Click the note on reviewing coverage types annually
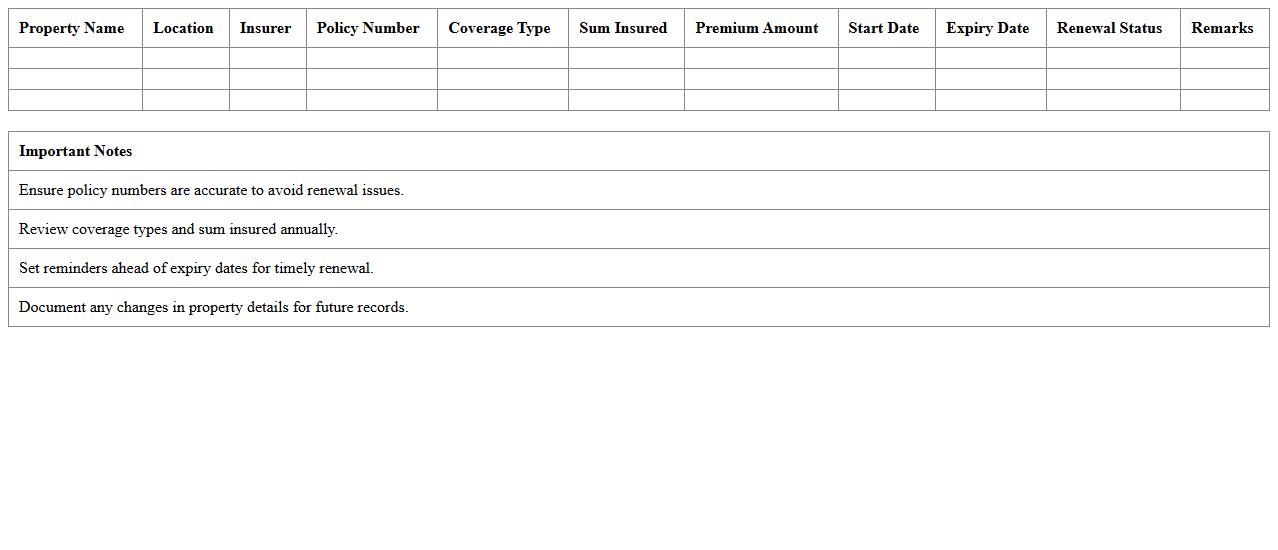The width and height of the screenshot is (1278, 550). click(639, 229)
